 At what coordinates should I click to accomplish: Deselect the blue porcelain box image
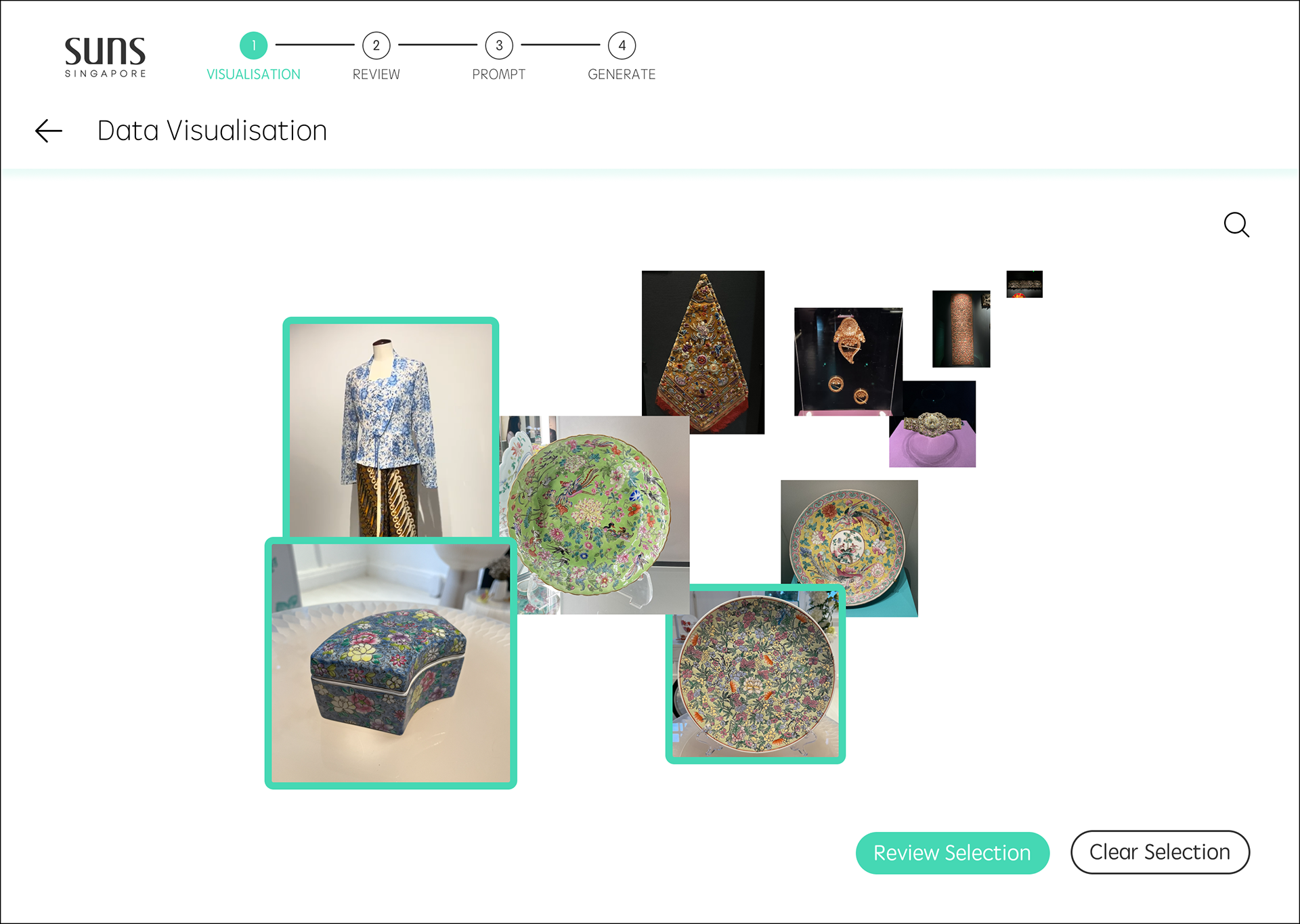coord(391,663)
